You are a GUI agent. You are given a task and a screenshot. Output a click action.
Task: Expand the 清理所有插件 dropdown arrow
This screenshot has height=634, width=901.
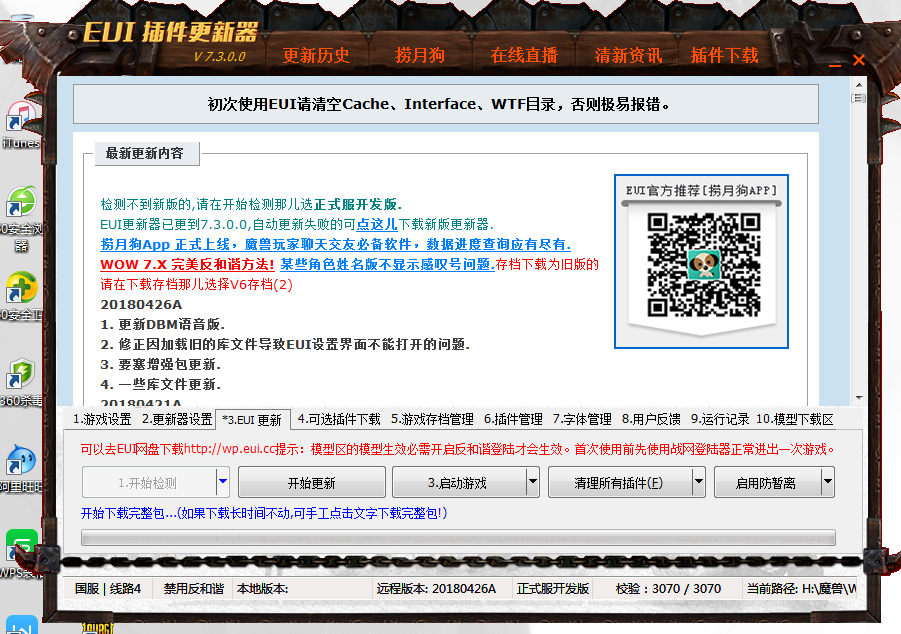(x=699, y=482)
